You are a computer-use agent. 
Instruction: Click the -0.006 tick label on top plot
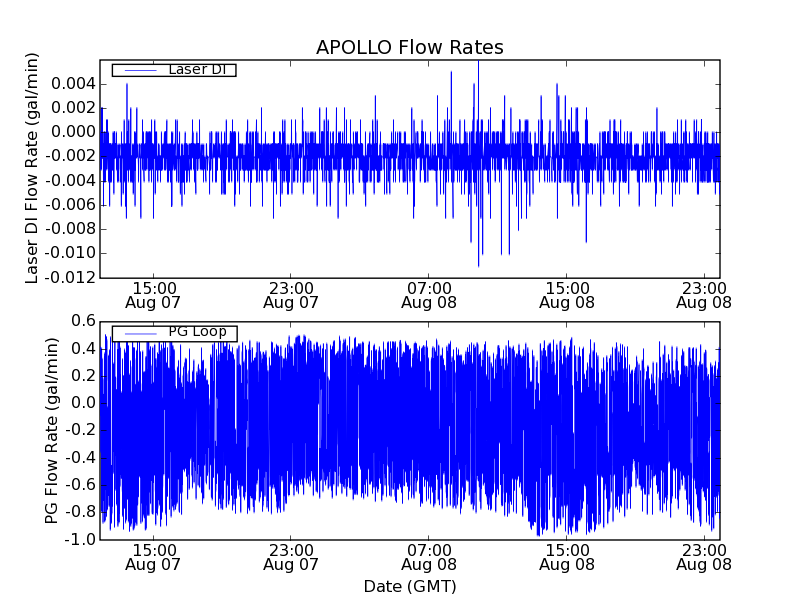pyautogui.click(x=70, y=205)
